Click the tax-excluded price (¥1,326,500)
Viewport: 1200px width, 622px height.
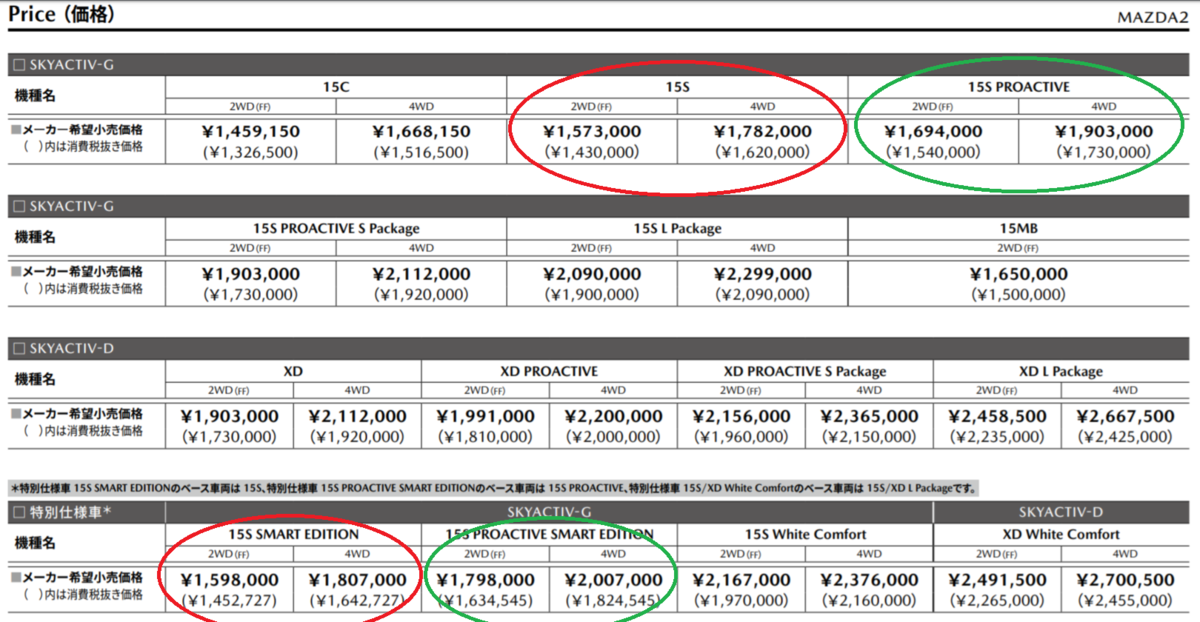251,153
